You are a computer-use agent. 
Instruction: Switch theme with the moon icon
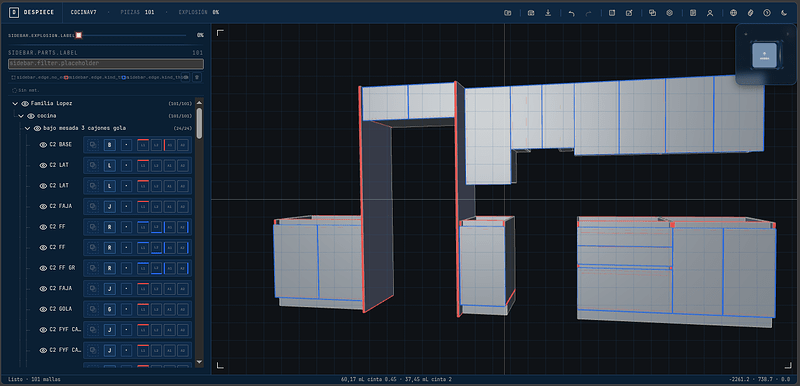click(784, 13)
